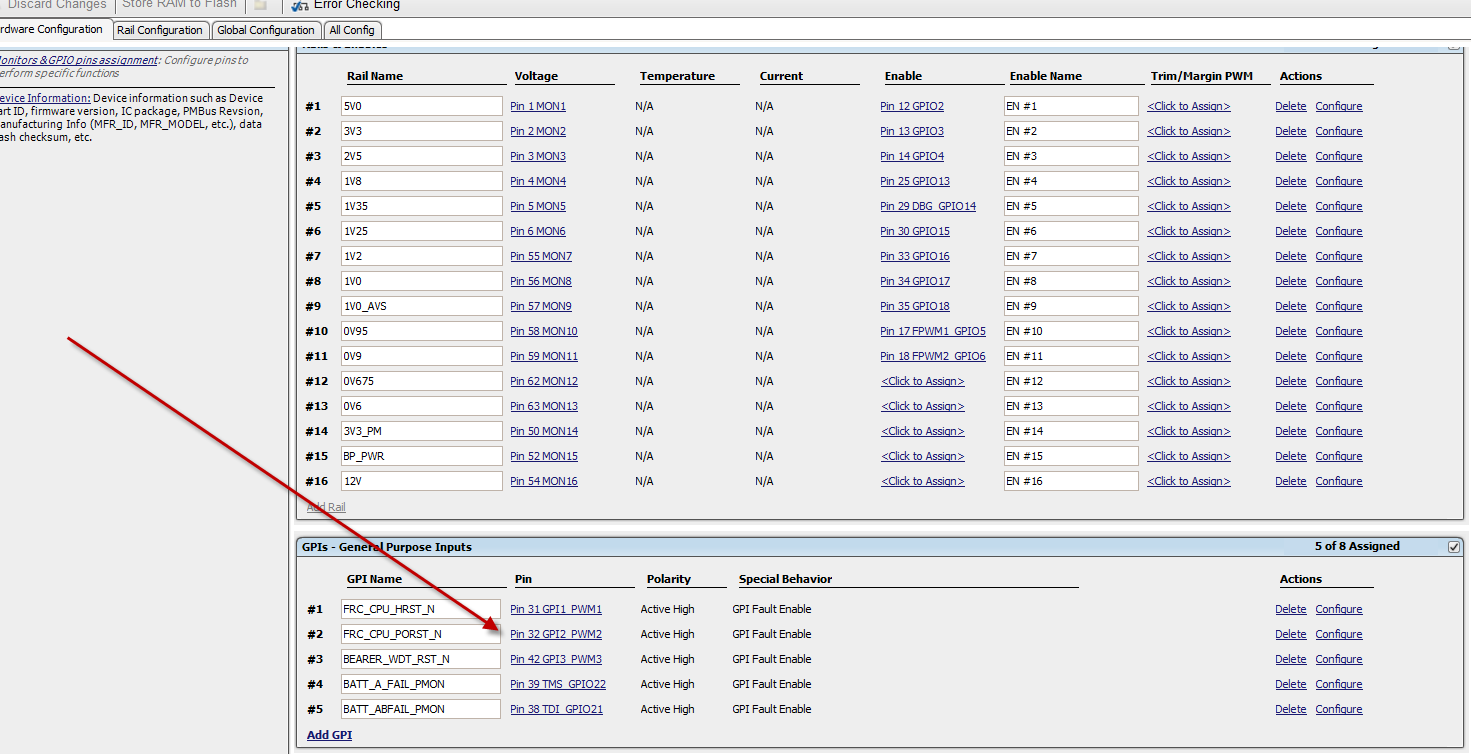Image resolution: width=1471 pixels, height=754 pixels.
Task: Edit the BEARER_WDT_RST_N GPI name field
Action: 420,659
